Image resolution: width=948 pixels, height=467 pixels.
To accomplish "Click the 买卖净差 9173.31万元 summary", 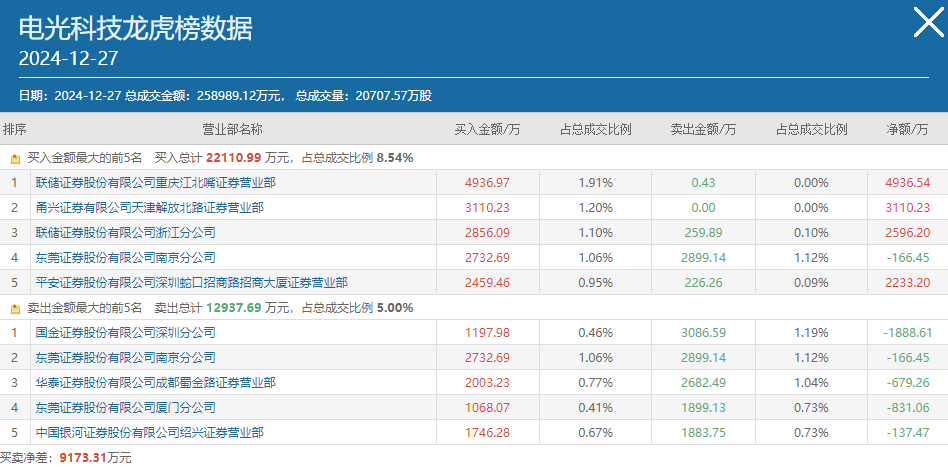I will (x=65, y=458).
